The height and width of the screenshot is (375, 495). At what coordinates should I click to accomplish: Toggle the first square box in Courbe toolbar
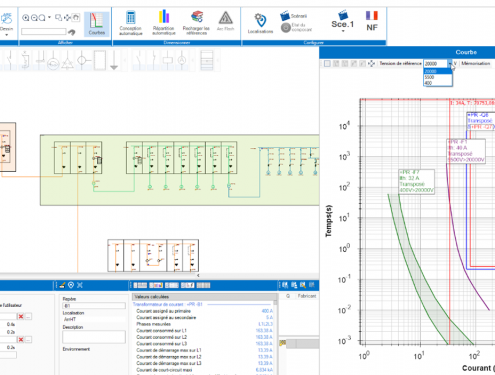[327, 63]
